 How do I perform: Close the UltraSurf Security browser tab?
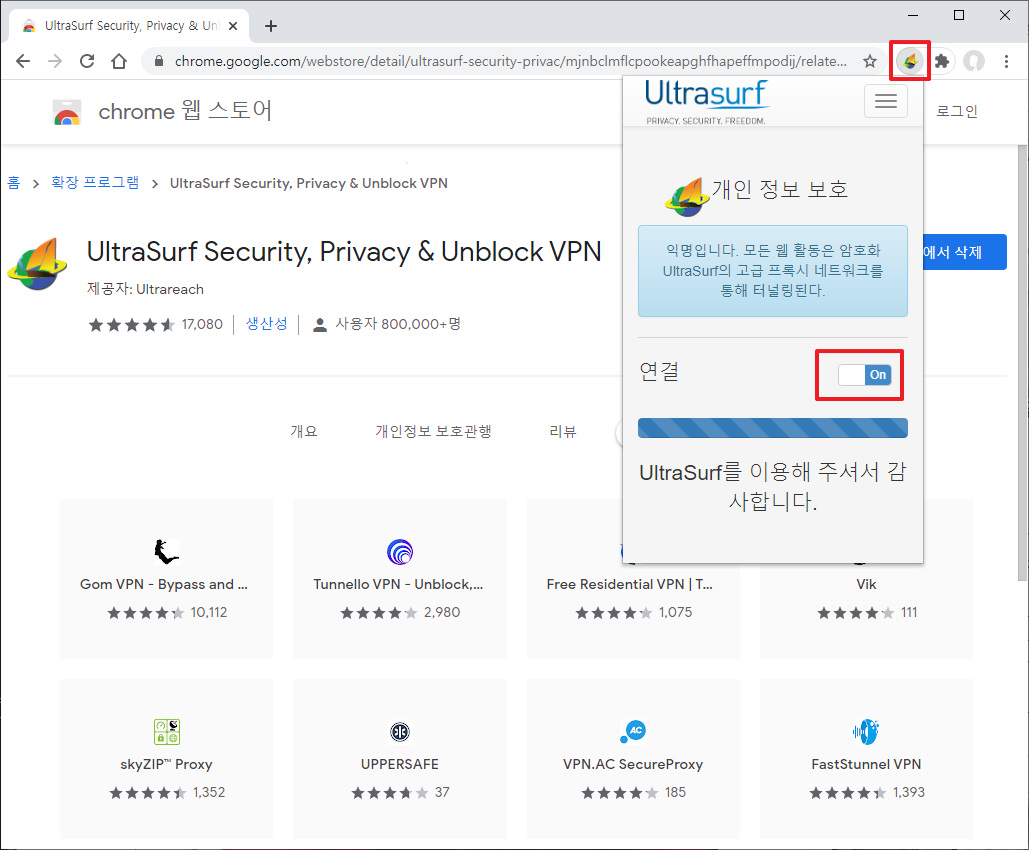pos(233,26)
